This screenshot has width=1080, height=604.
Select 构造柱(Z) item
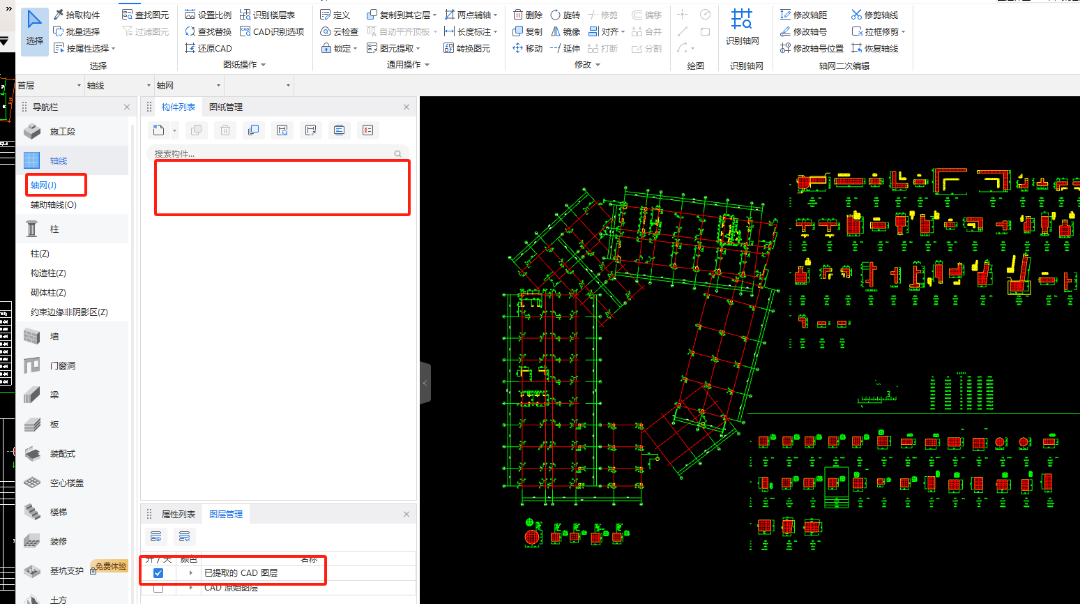click(48, 273)
